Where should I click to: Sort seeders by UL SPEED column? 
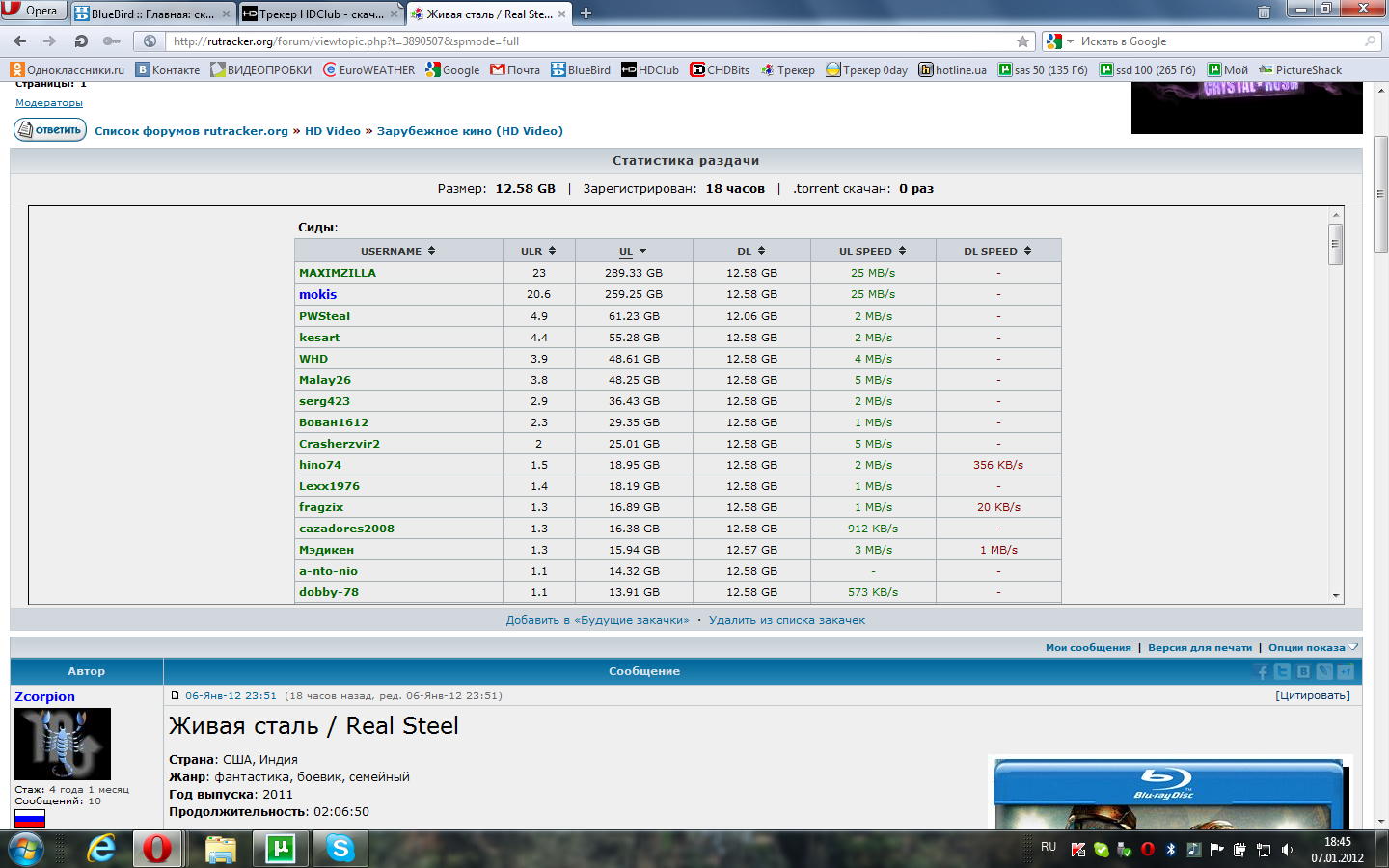pos(873,251)
